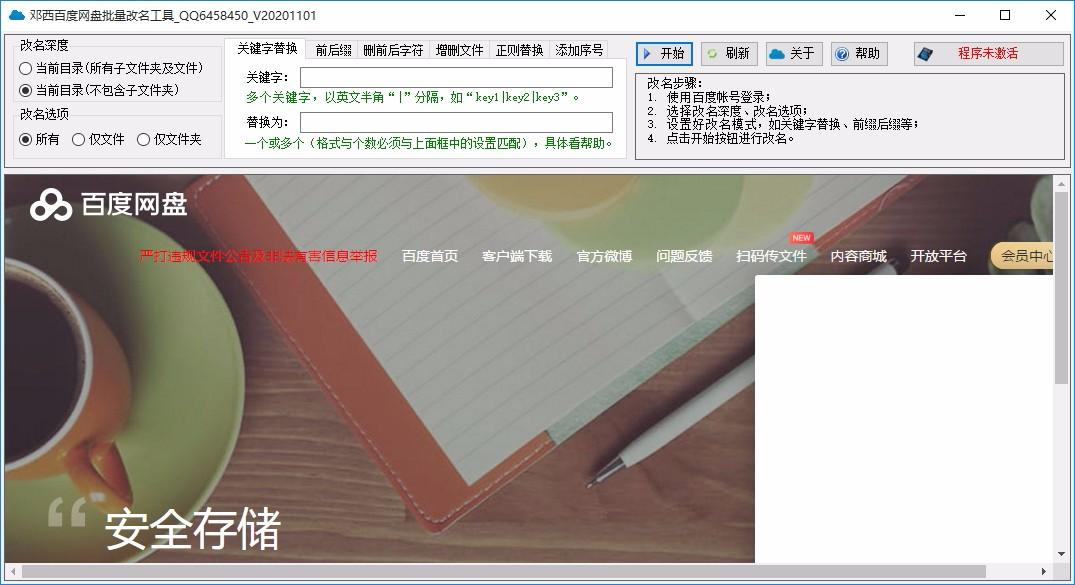
Task: Select 当前目录(所有子文件夹及文件) radio option
Action: tap(26, 69)
